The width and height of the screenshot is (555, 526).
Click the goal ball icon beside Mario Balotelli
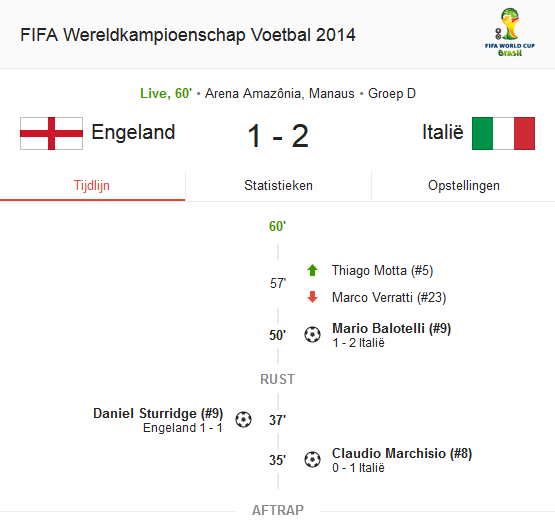coord(312,335)
